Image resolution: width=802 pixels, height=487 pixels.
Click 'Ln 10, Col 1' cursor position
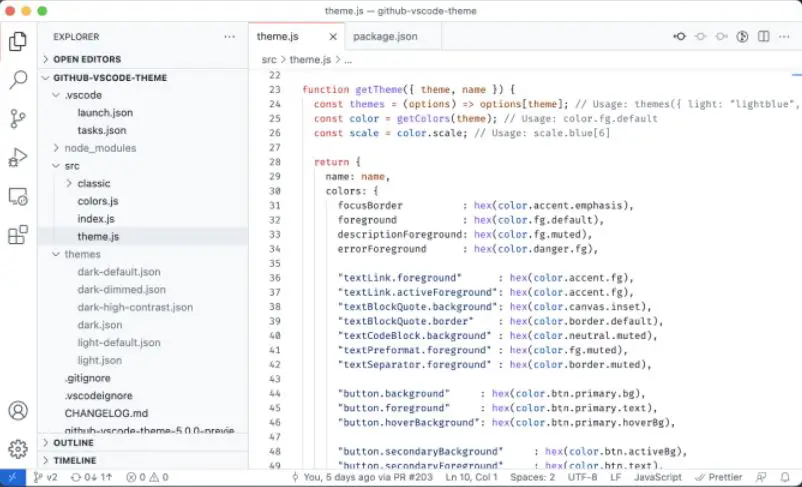[x=471, y=477]
